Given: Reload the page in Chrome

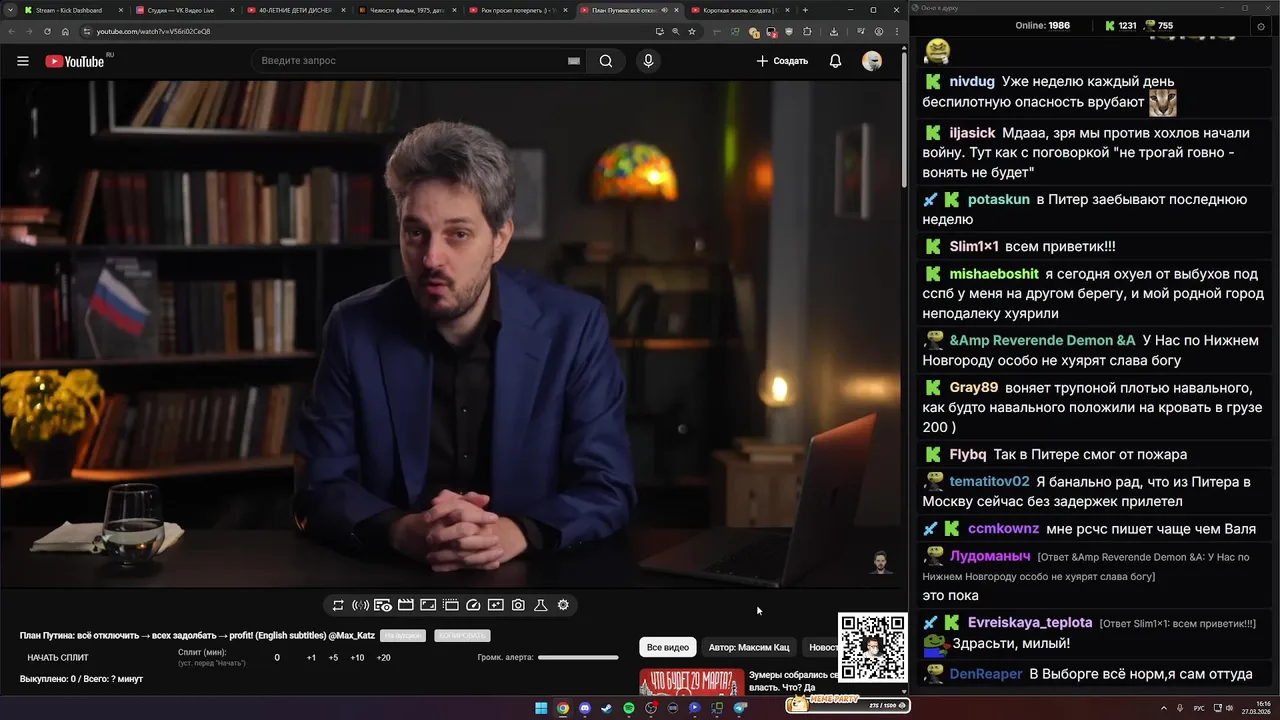Looking at the screenshot, I should point(46,31).
